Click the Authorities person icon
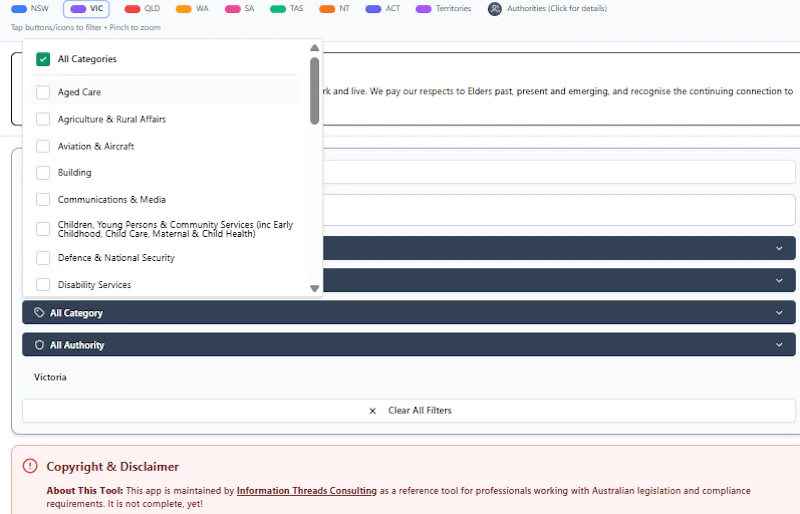The image size is (800, 514). (494, 9)
